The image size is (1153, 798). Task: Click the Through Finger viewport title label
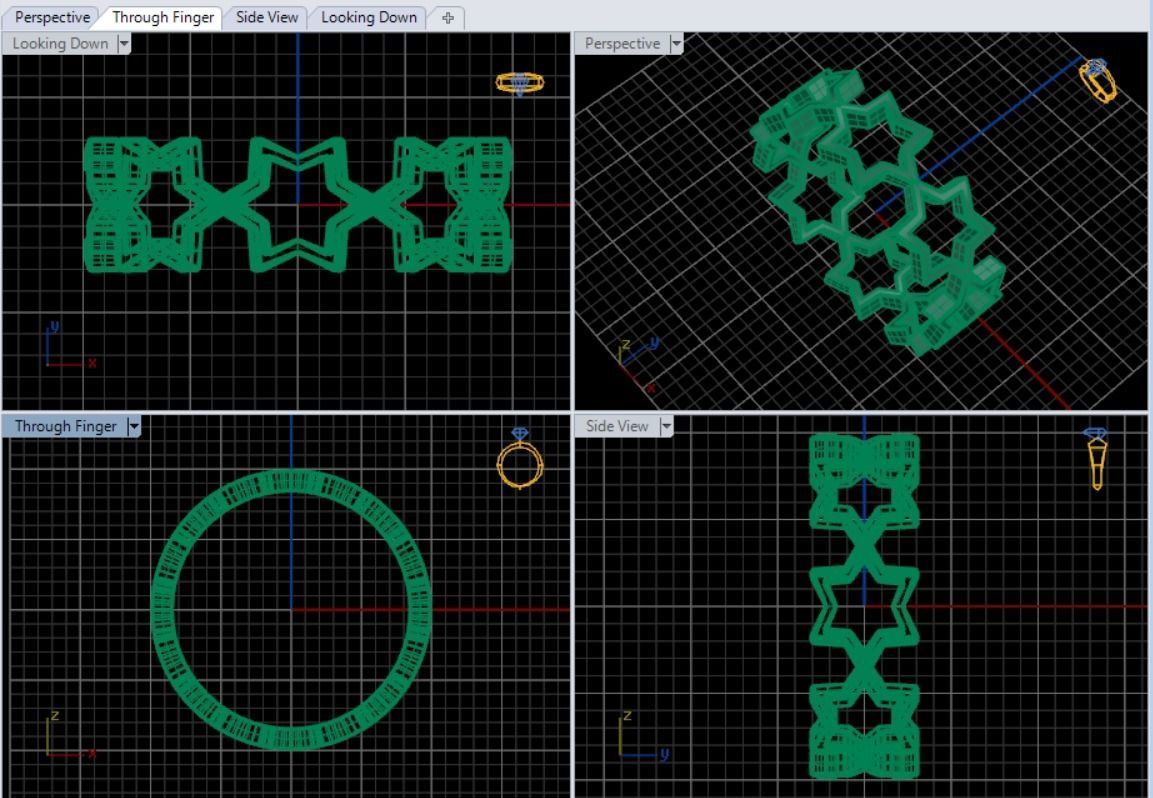[65, 427]
